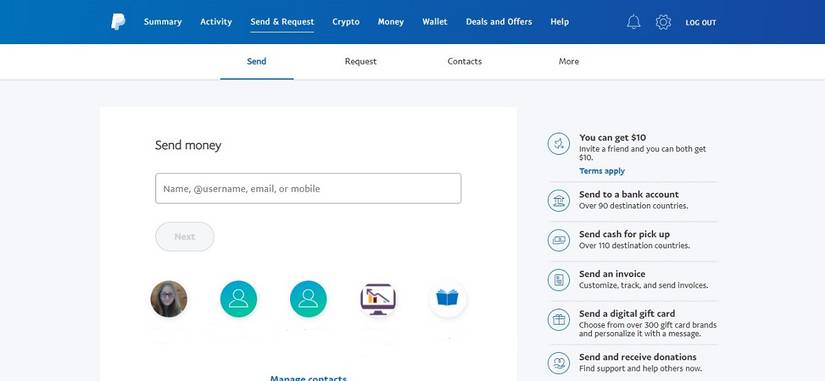Image resolution: width=825 pixels, height=381 pixels.
Task: Open the Summary menu item
Action: [x=163, y=22]
